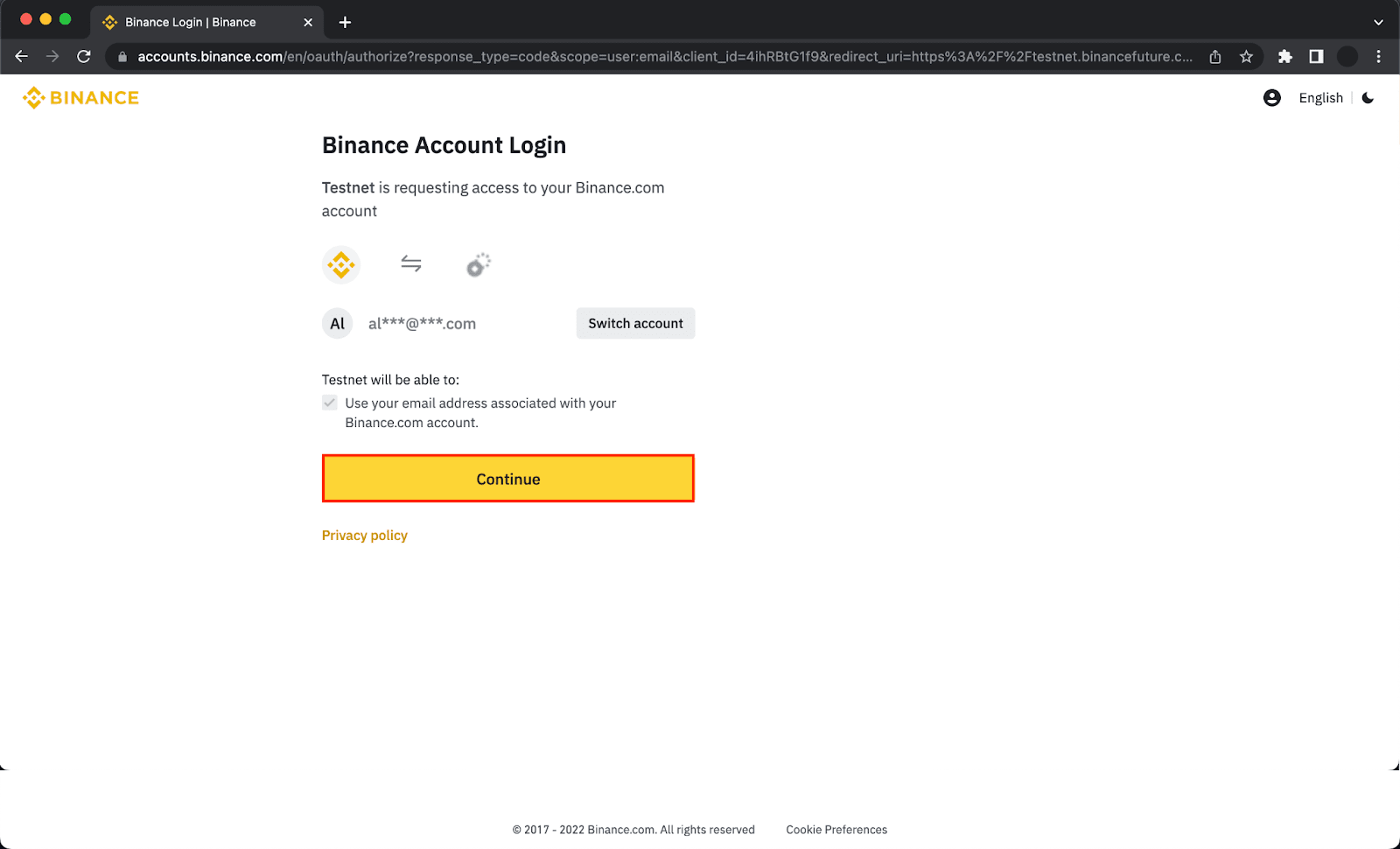Toggle the email address permission checkbox
This screenshot has height=849, width=1400.
coord(330,403)
